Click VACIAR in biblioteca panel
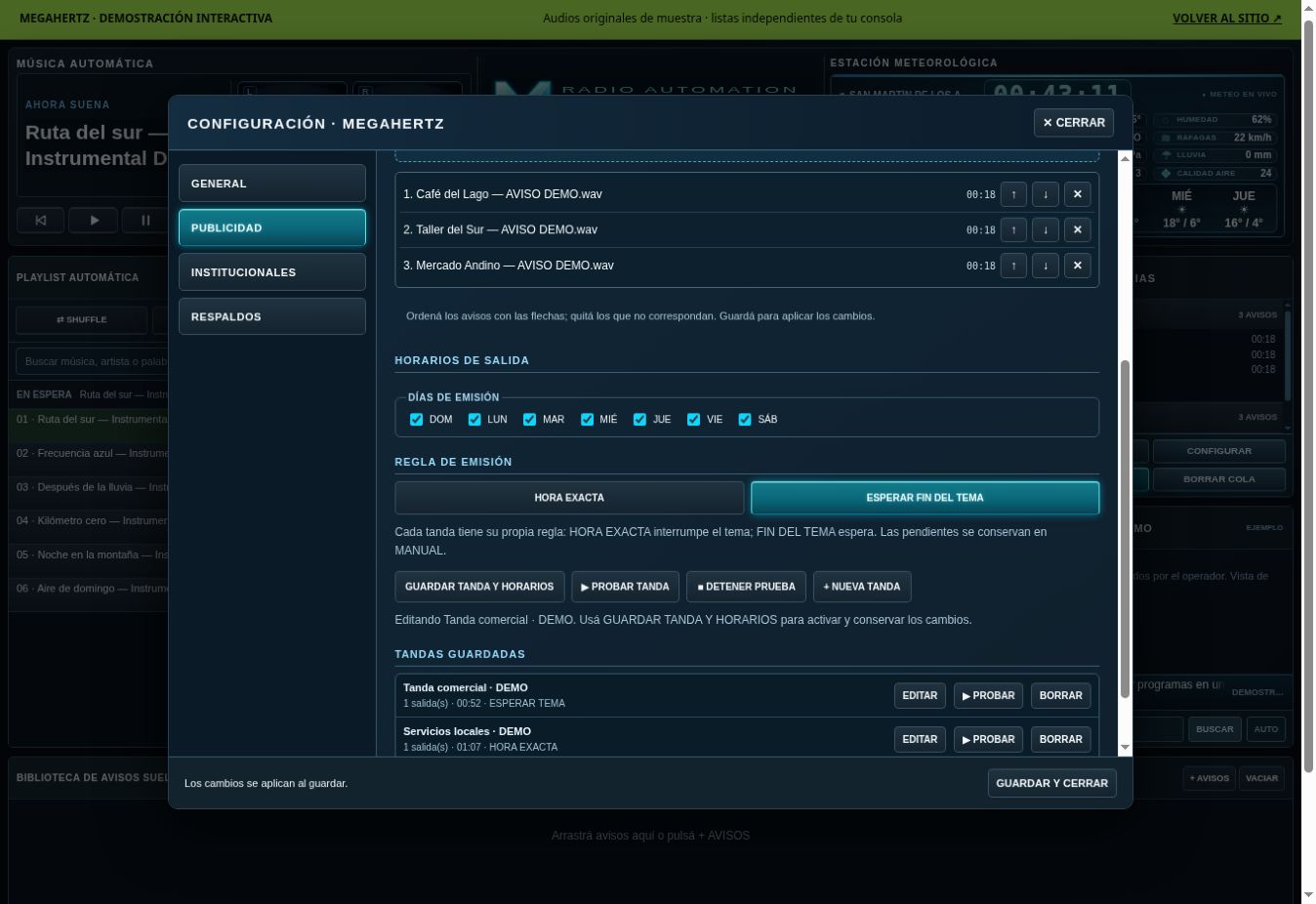1316x904 pixels. [1261, 778]
